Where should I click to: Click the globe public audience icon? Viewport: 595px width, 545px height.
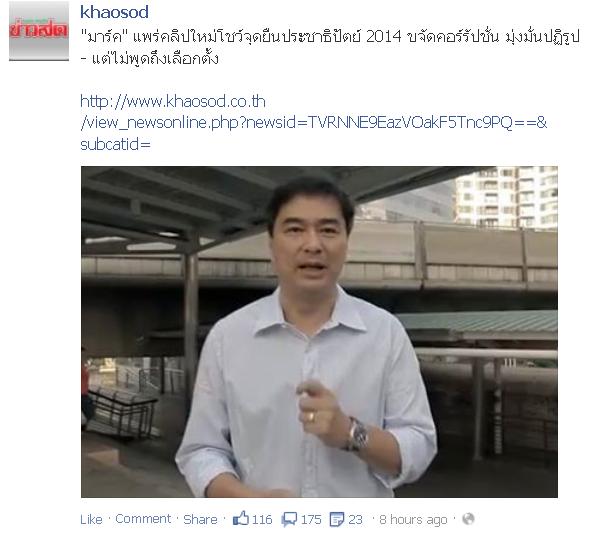pyautogui.click(x=468, y=519)
